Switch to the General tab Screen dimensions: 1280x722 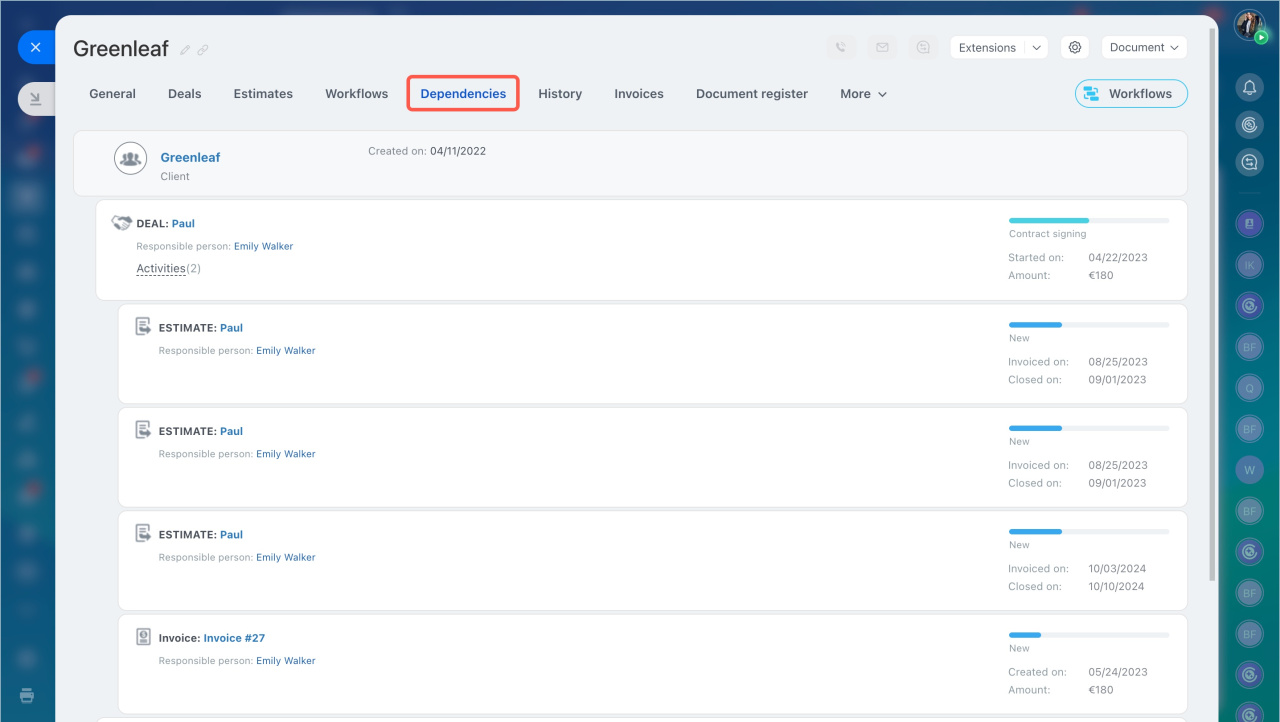(112, 94)
